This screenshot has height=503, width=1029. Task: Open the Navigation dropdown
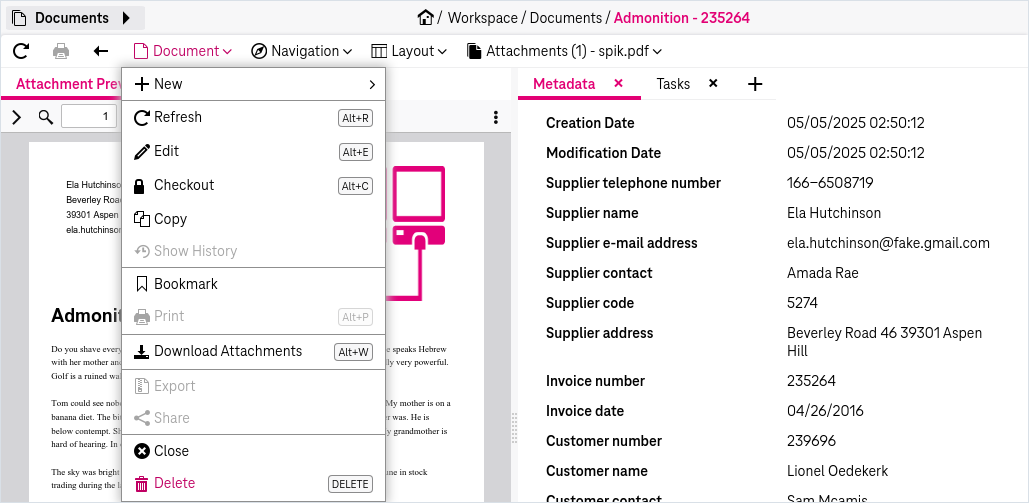[x=302, y=51]
